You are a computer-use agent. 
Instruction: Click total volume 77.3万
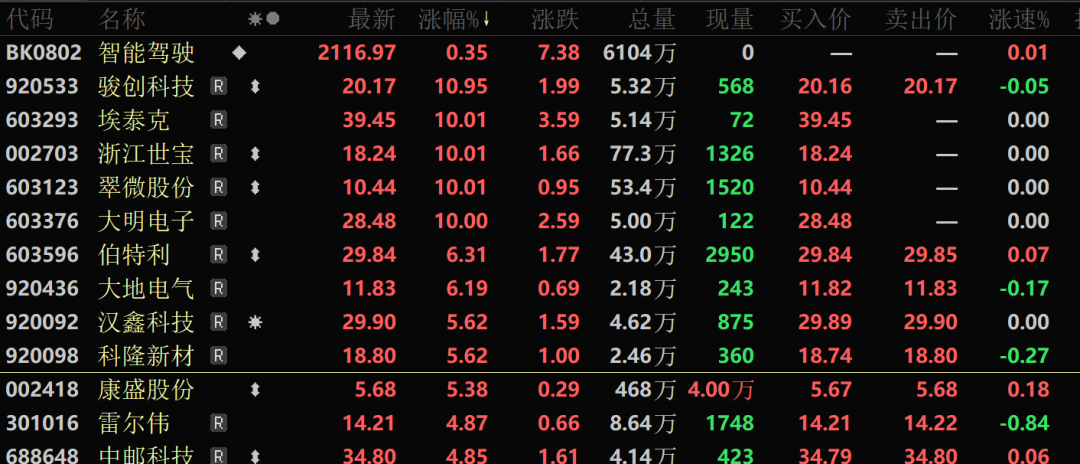[643, 154]
